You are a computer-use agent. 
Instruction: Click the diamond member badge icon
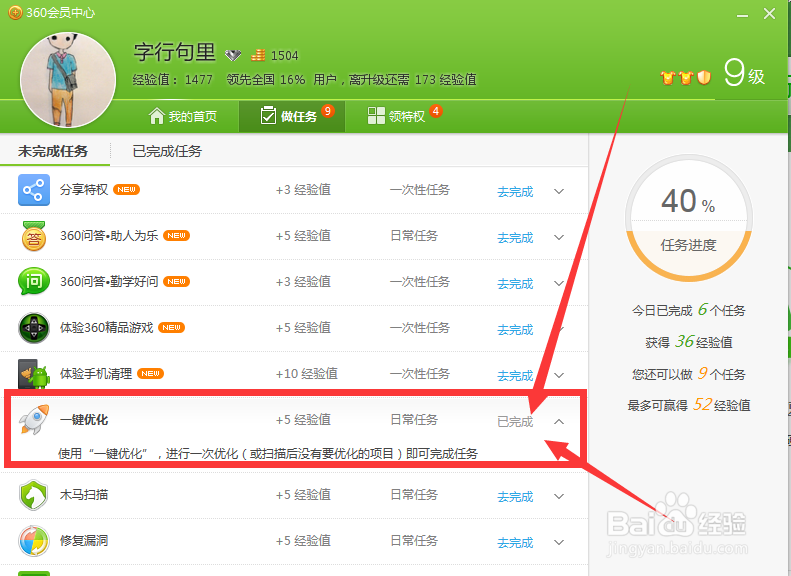coord(233,55)
